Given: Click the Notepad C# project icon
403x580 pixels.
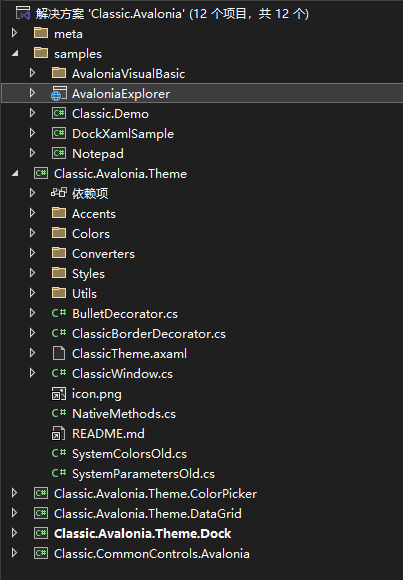Looking at the screenshot, I should point(59,153).
